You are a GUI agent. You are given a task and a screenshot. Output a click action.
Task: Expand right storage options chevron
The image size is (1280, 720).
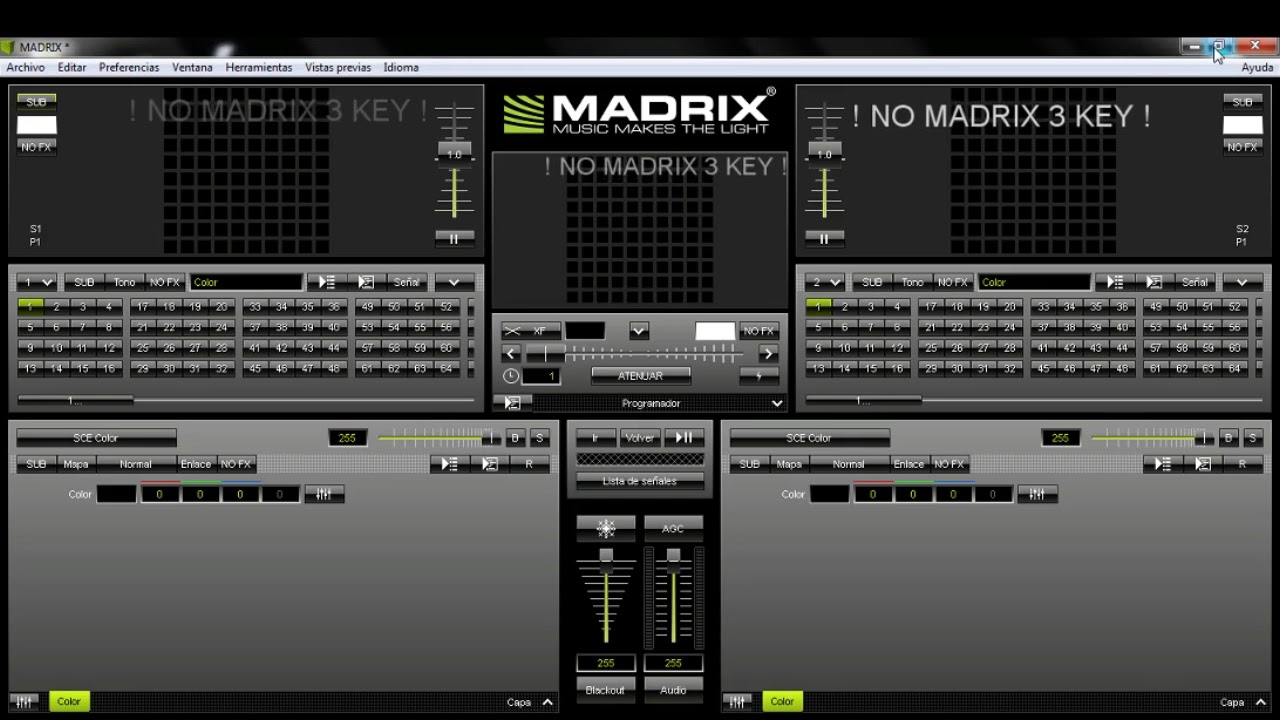tap(1243, 282)
